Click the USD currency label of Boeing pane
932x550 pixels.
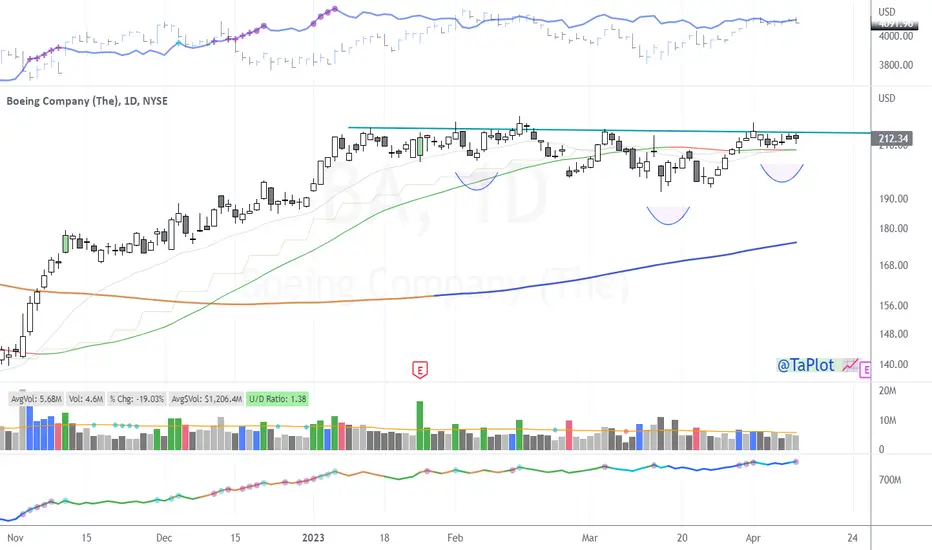point(887,98)
